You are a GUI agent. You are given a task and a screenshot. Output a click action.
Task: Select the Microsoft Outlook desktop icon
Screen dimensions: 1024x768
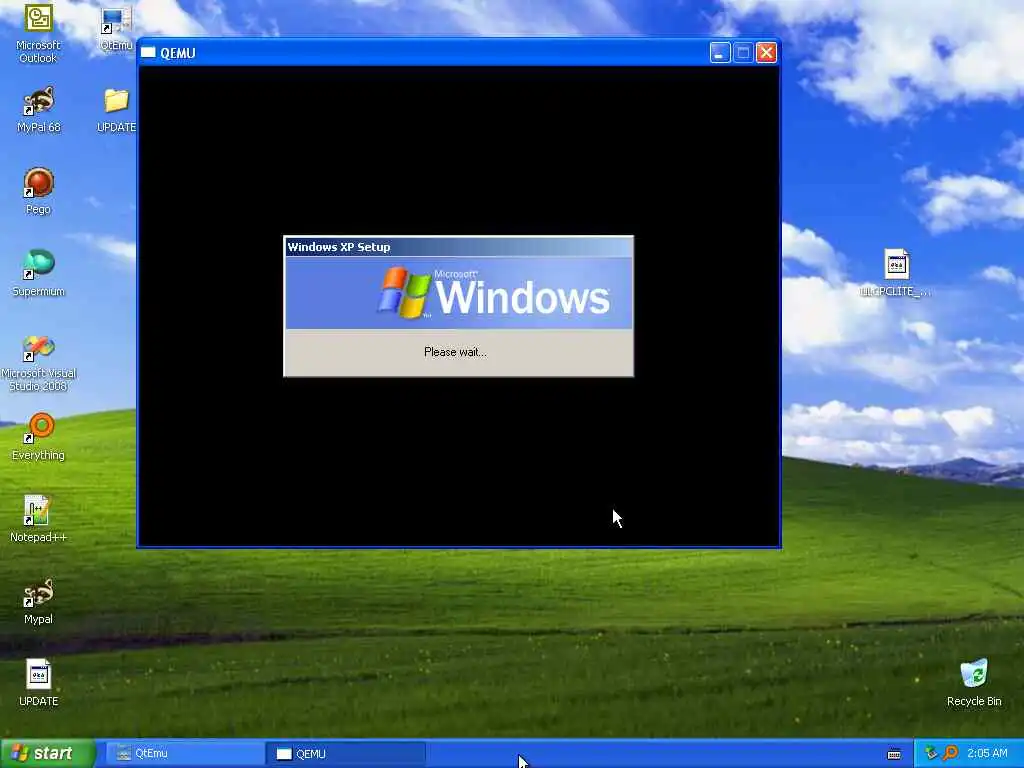(x=38, y=33)
